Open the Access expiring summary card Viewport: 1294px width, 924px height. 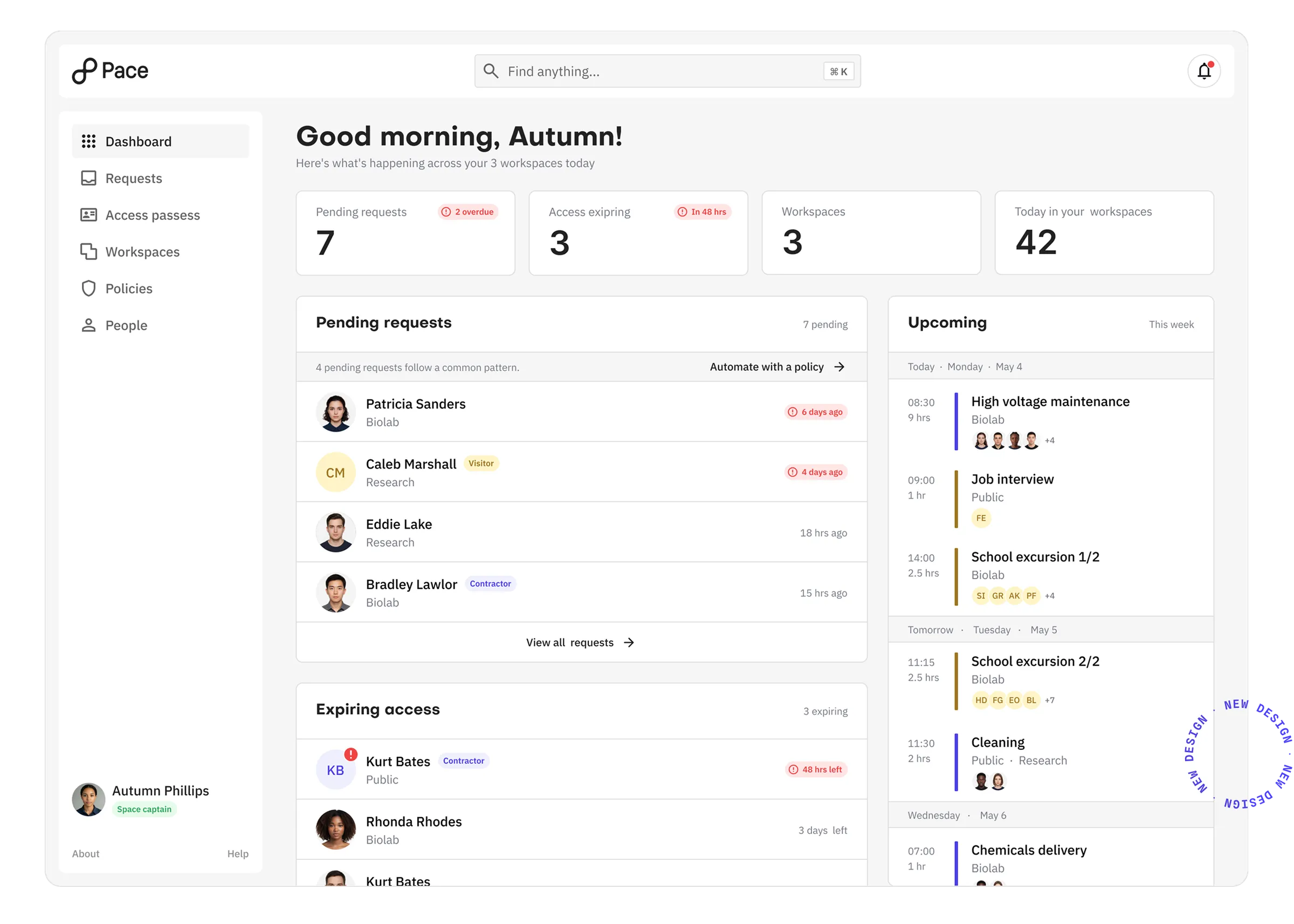[x=638, y=233]
